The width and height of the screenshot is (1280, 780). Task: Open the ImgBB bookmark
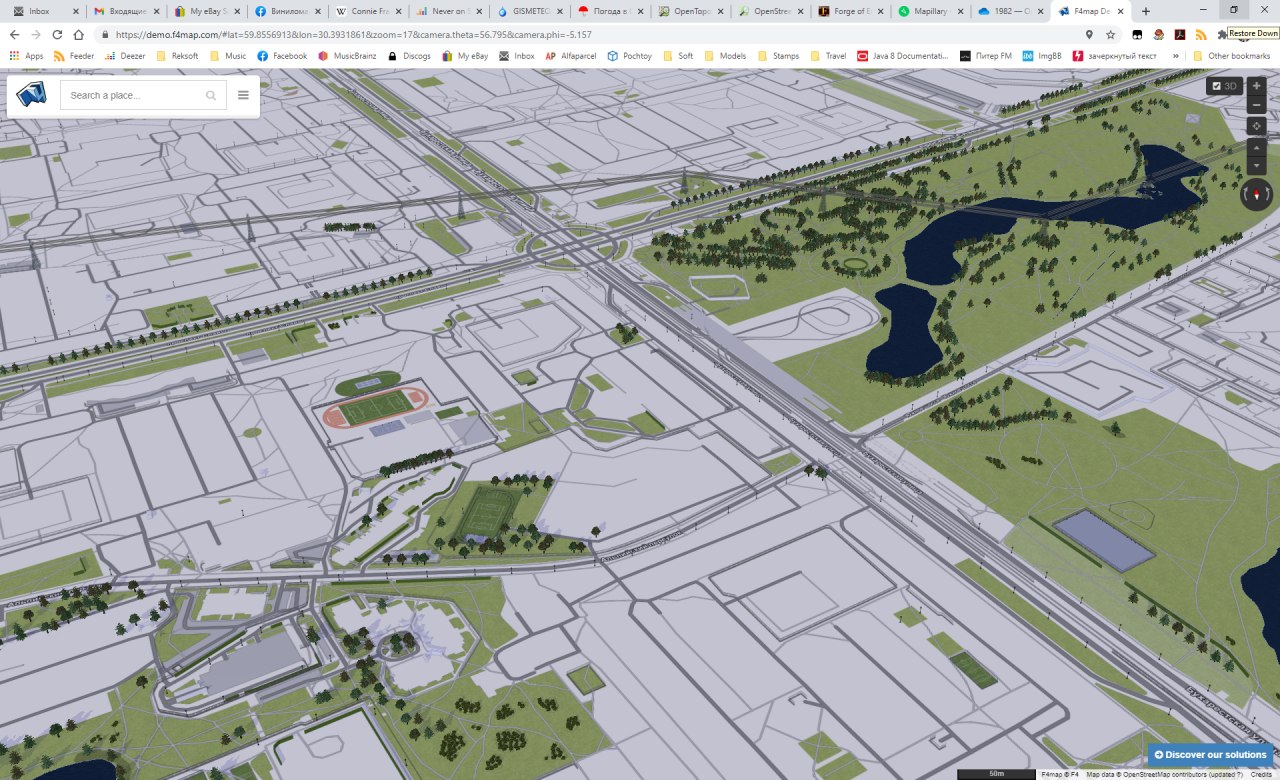[x=1042, y=56]
